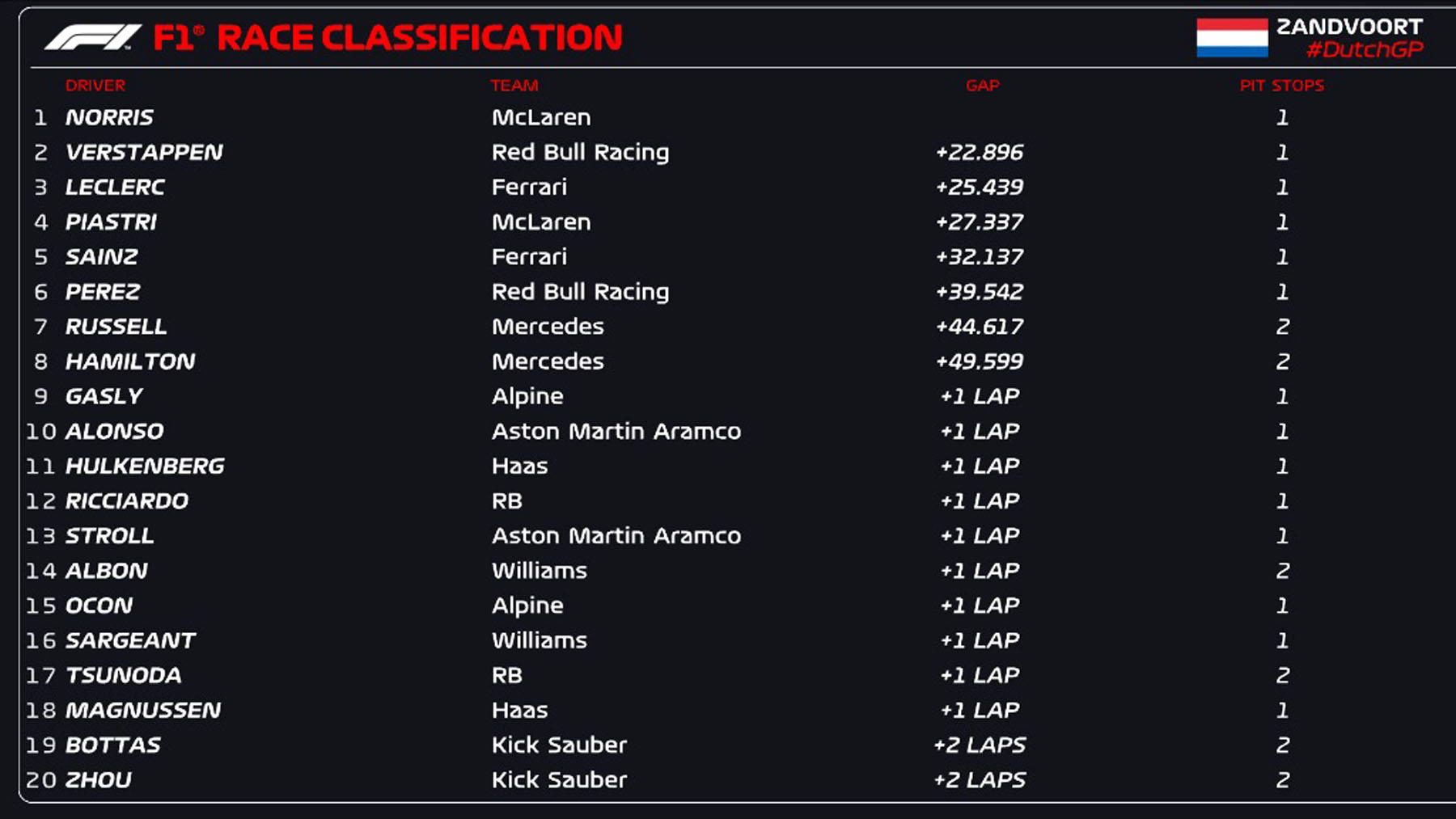Click Russell's pit stop count

[1282, 327]
